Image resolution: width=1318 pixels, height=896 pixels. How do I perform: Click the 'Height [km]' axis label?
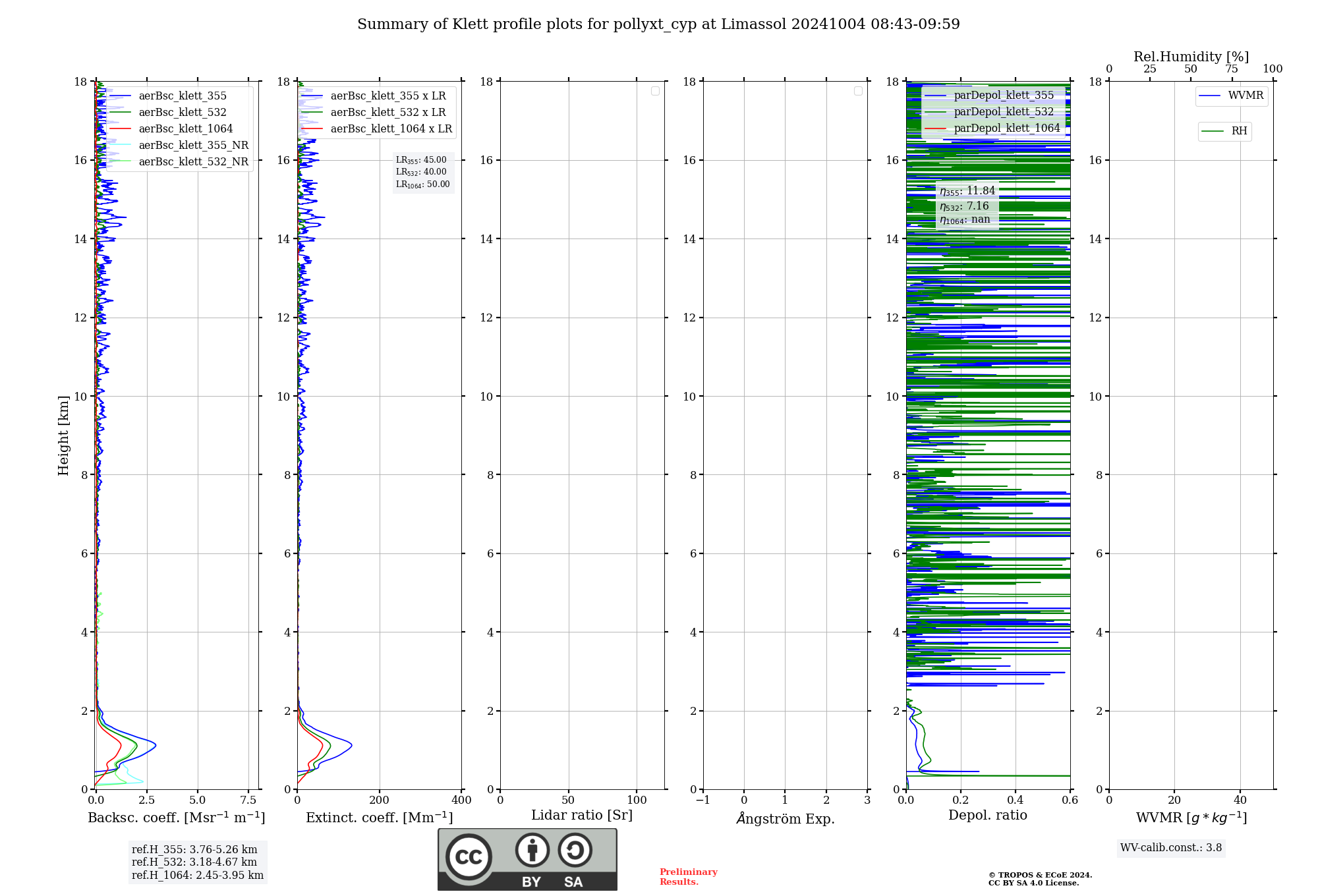pos(63,435)
